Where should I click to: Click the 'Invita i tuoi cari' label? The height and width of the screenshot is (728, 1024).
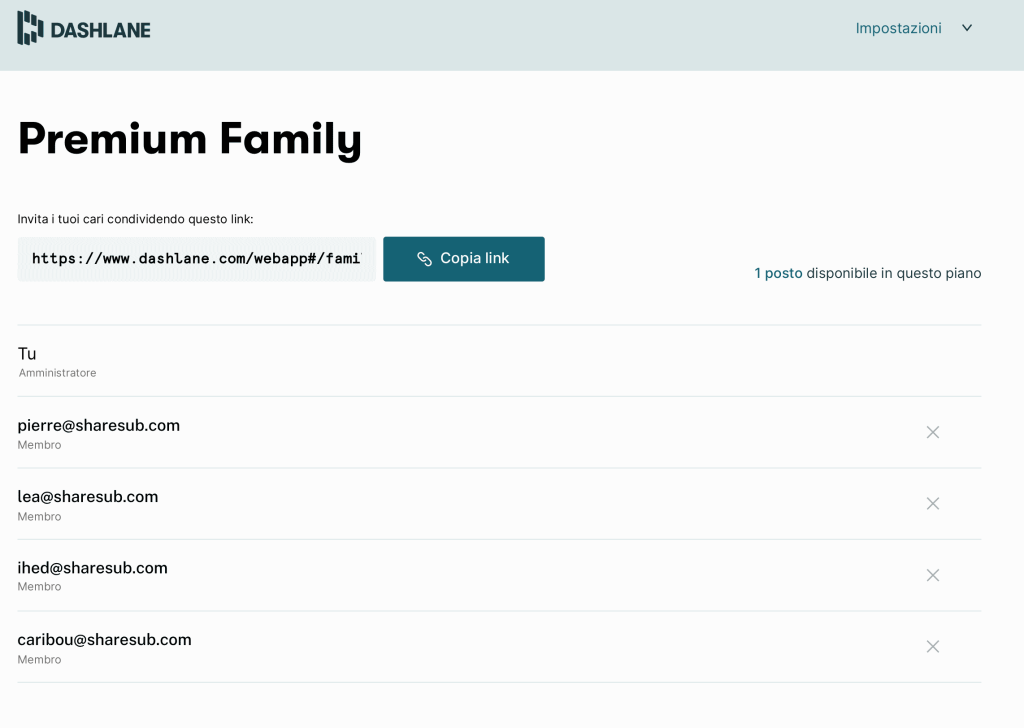135,219
